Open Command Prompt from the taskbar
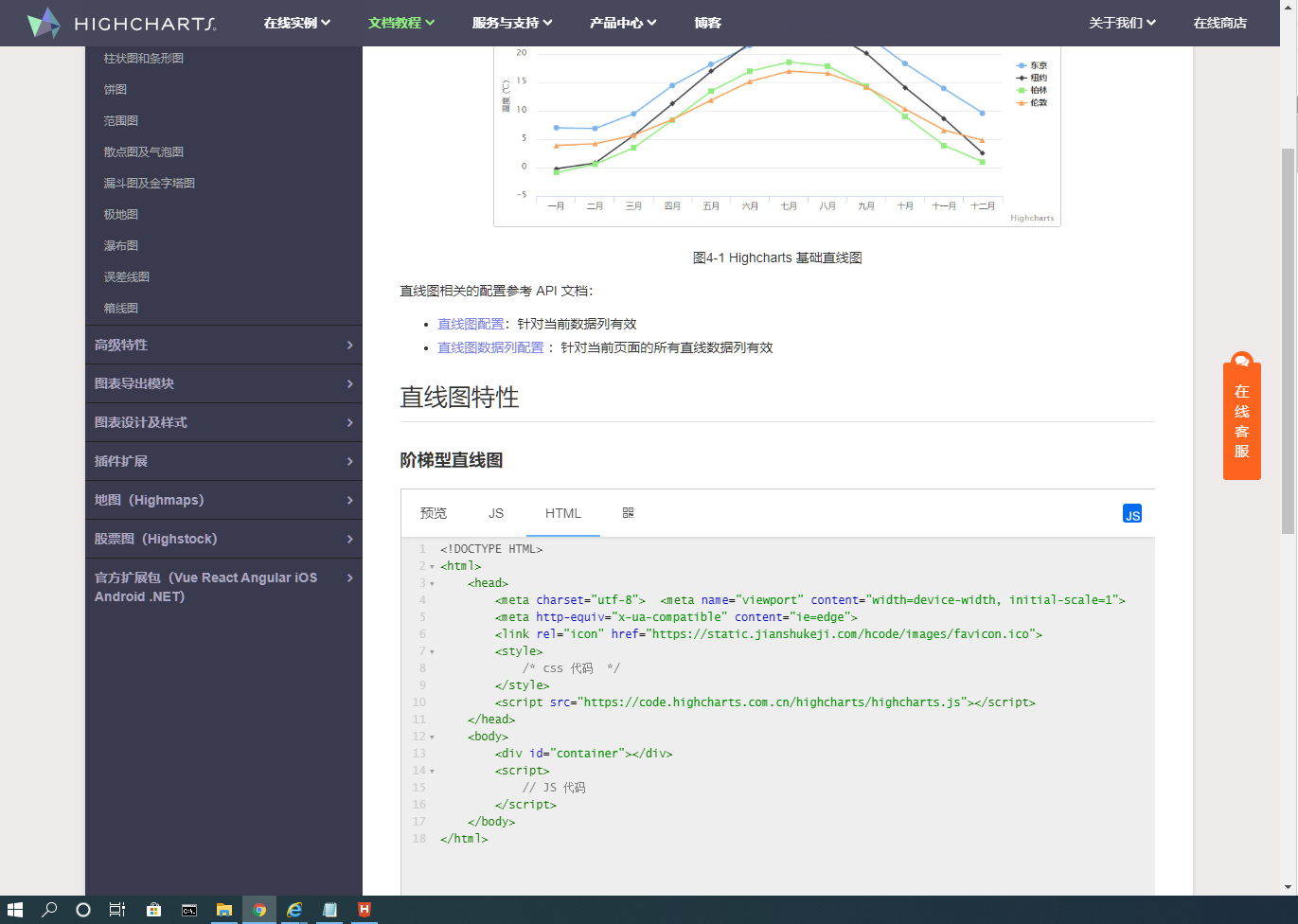 [x=189, y=910]
